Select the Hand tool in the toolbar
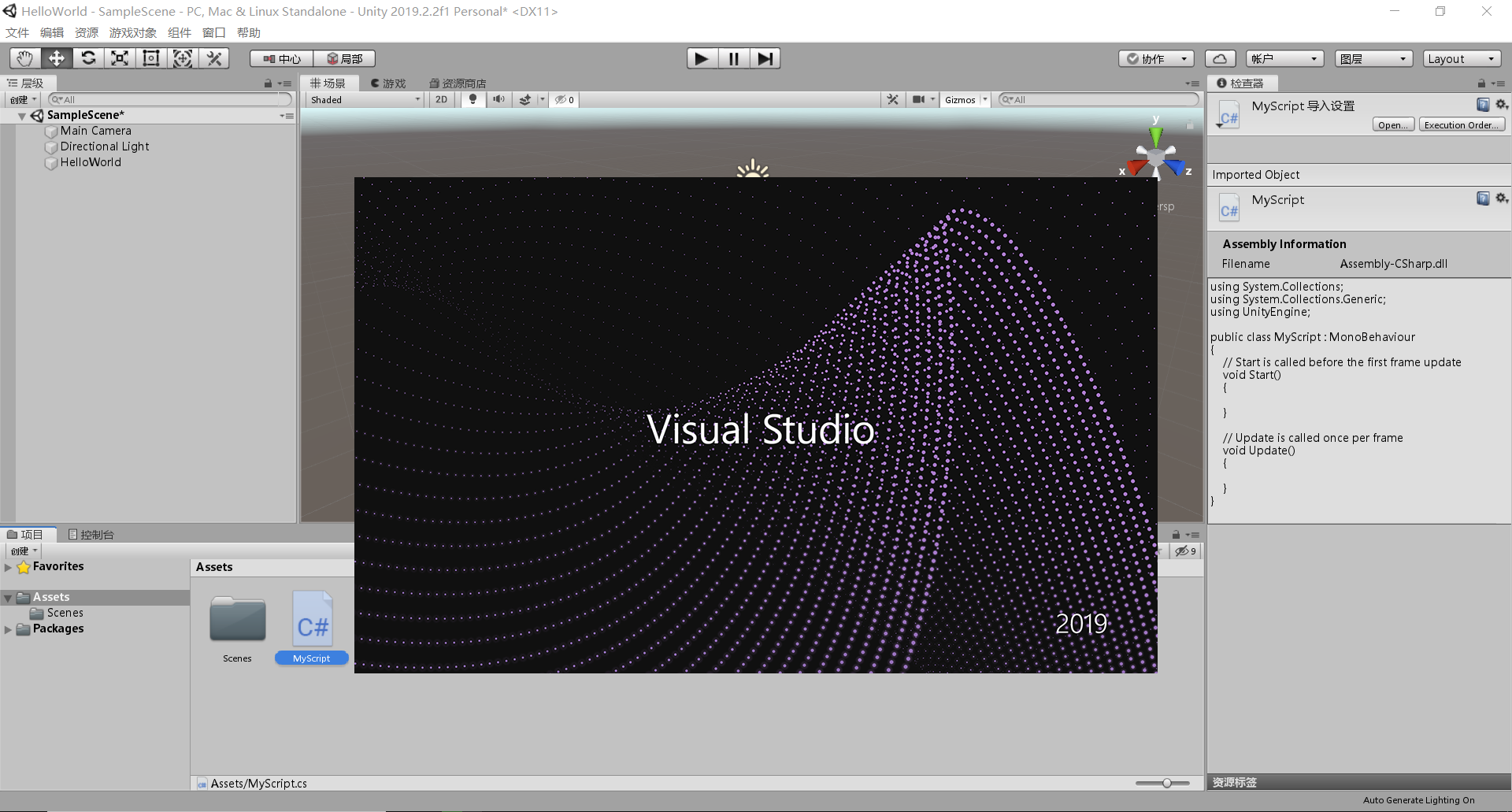The width and height of the screenshot is (1512, 812). (x=25, y=58)
